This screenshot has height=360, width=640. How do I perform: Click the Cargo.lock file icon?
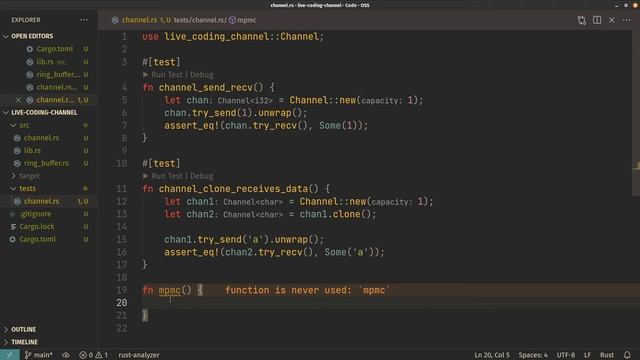[x=13, y=227]
